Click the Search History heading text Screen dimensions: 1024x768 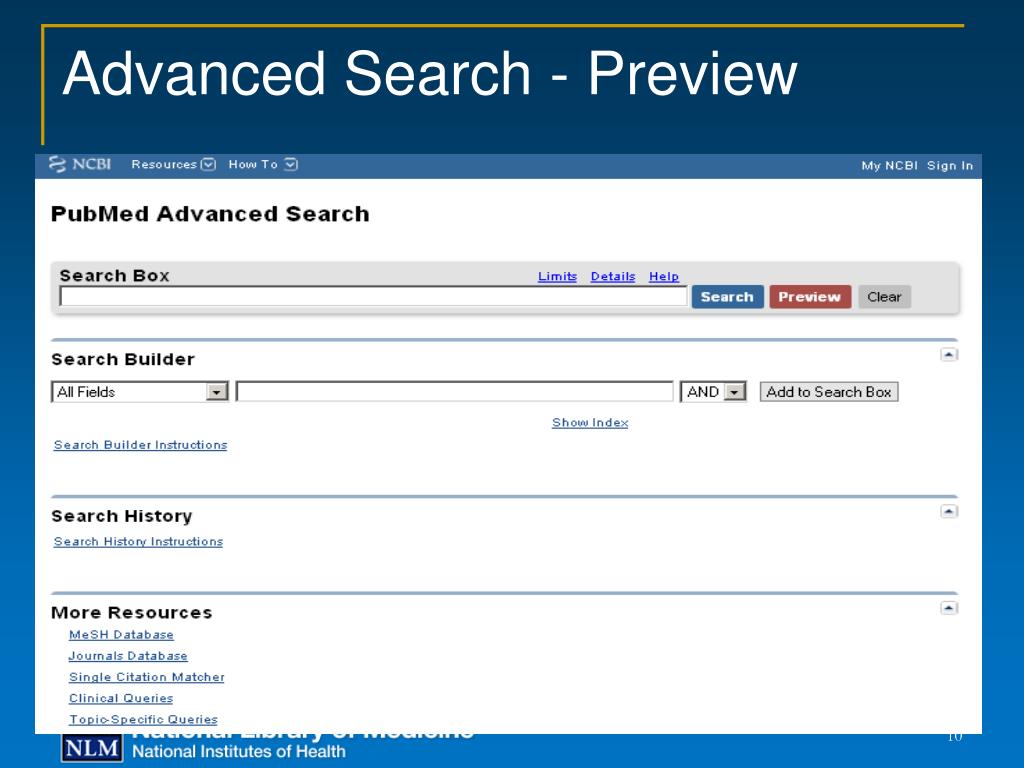click(x=121, y=516)
